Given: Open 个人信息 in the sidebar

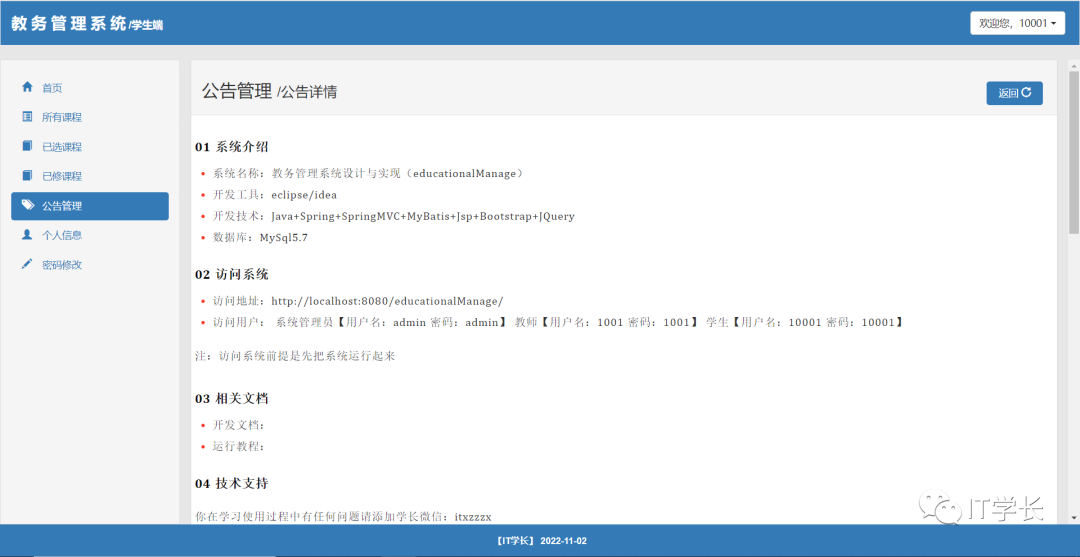Looking at the screenshot, I should (x=90, y=235).
